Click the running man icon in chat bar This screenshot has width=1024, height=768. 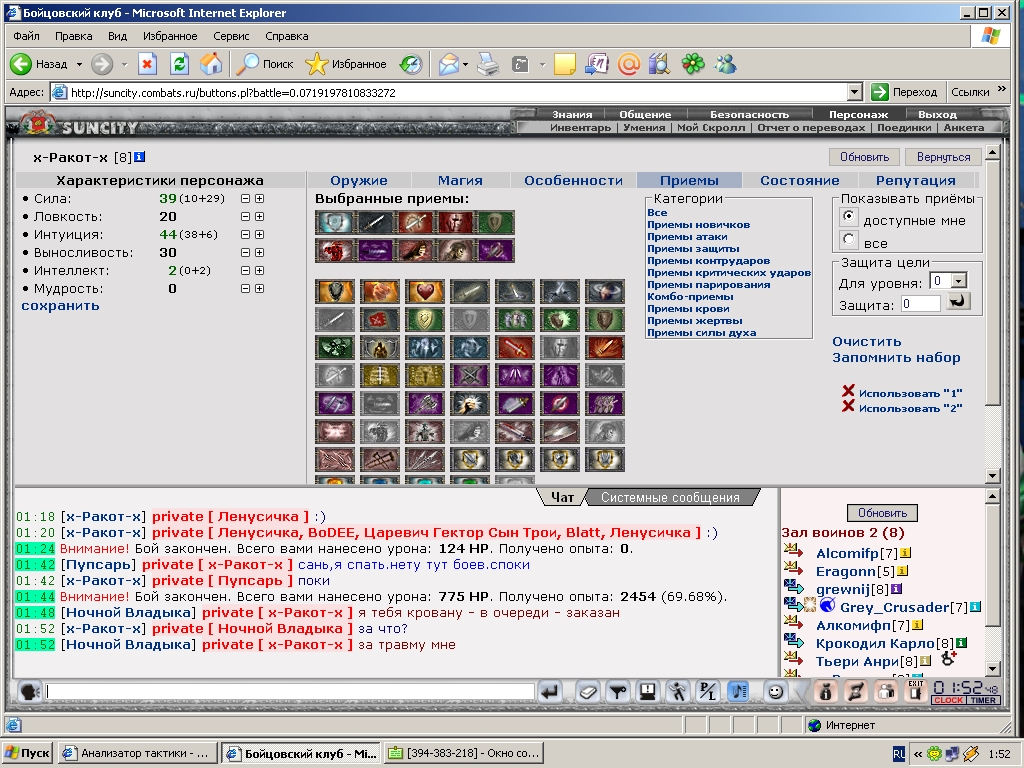pos(678,692)
